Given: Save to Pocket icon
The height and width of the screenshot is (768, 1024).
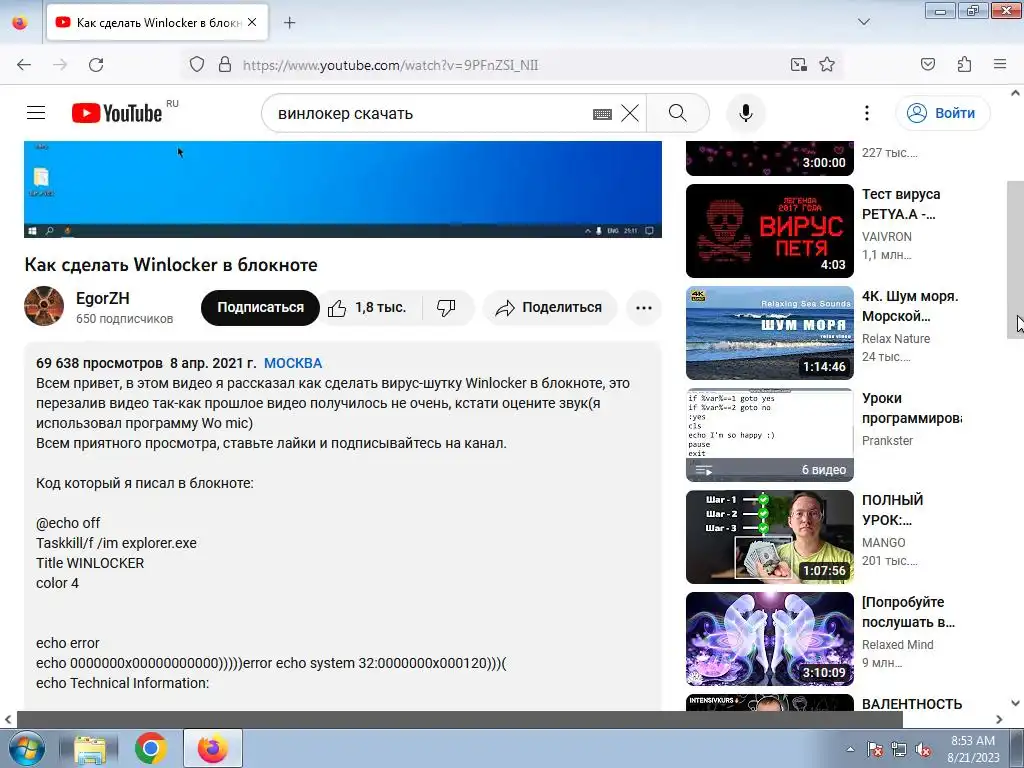Looking at the screenshot, I should [x=928, y=65].
